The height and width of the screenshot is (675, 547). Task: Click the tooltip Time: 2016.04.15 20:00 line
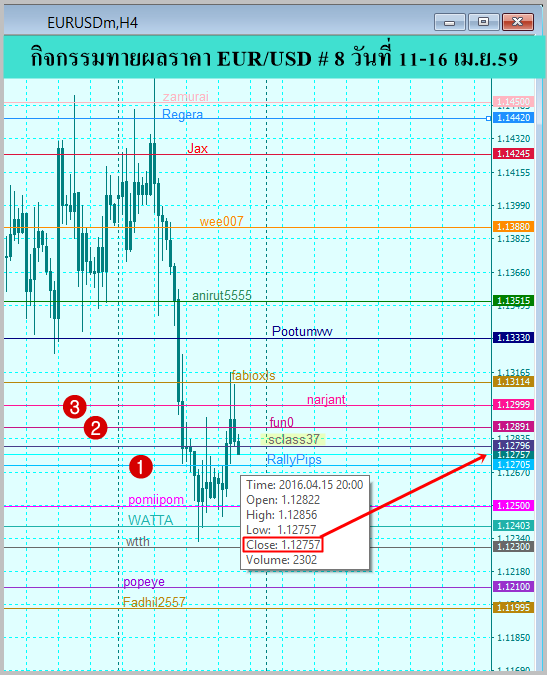pos(305,485)
